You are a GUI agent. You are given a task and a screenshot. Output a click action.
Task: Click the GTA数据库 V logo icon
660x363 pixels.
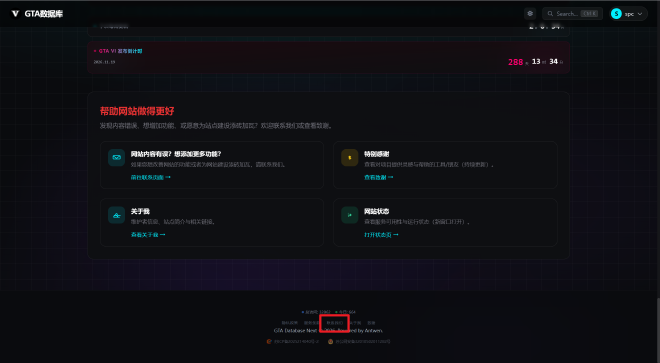[16, 14]
